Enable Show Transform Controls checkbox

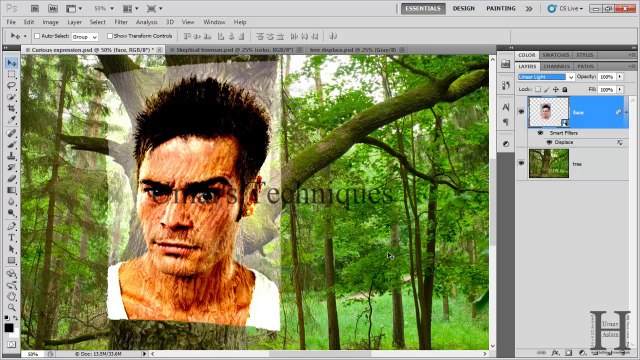click(109, 36)
